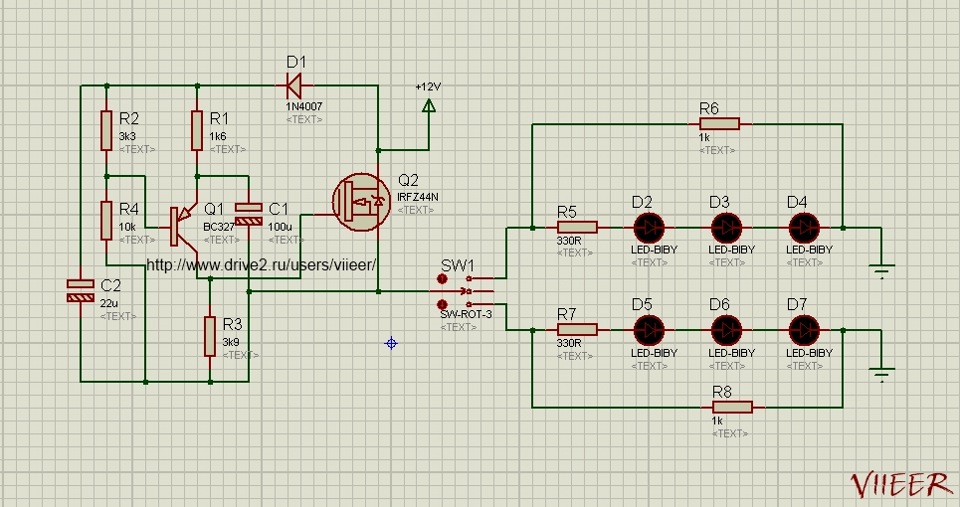This screenshot has width=960, height=507.
Task: Toggle the SW1 rotary switch
Action: pos(467,291)
